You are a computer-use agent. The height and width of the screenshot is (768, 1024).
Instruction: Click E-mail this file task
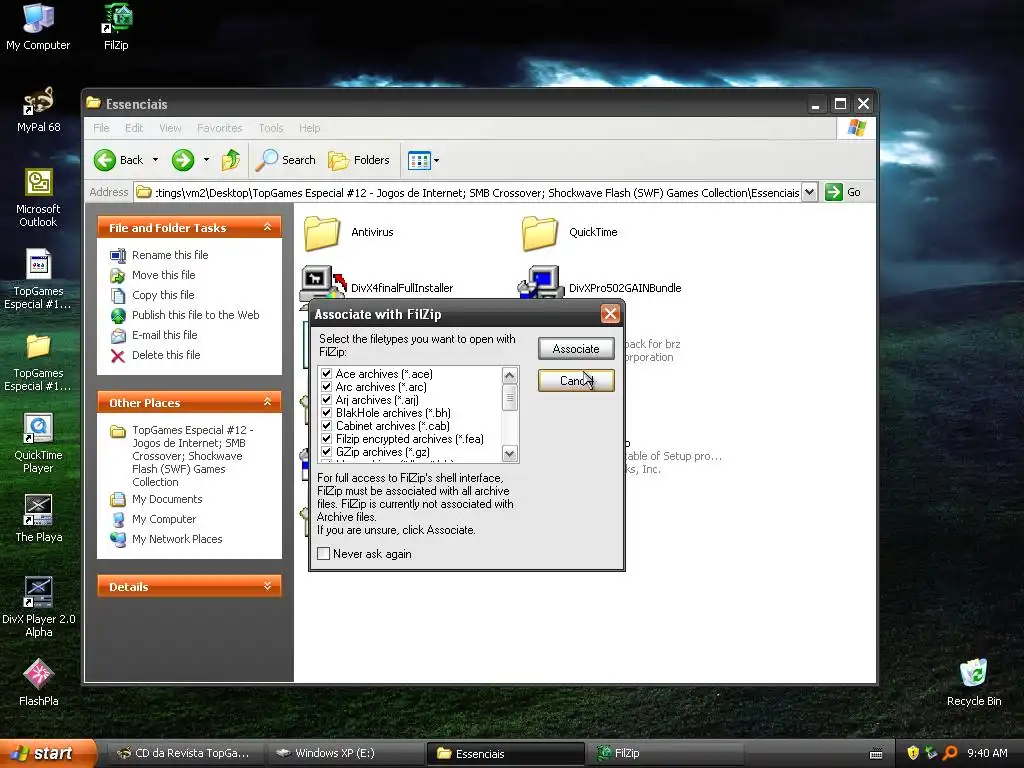click(164, 335)
